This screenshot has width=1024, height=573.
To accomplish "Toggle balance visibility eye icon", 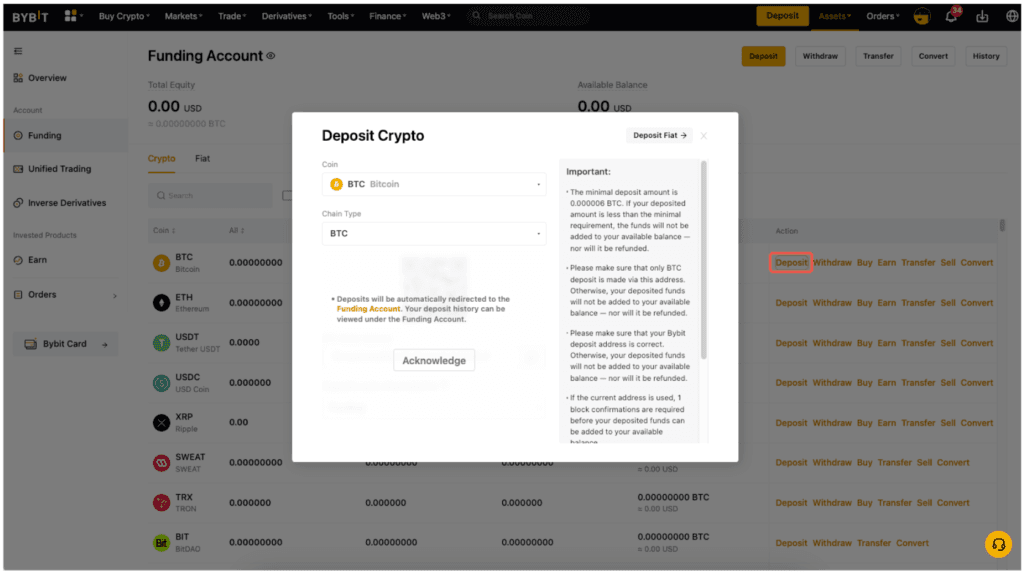I will point(270,56).
